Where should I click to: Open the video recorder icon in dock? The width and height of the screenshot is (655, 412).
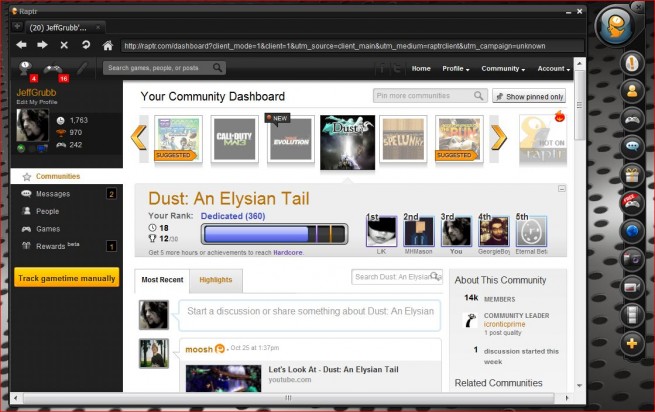tap(632, 287)
